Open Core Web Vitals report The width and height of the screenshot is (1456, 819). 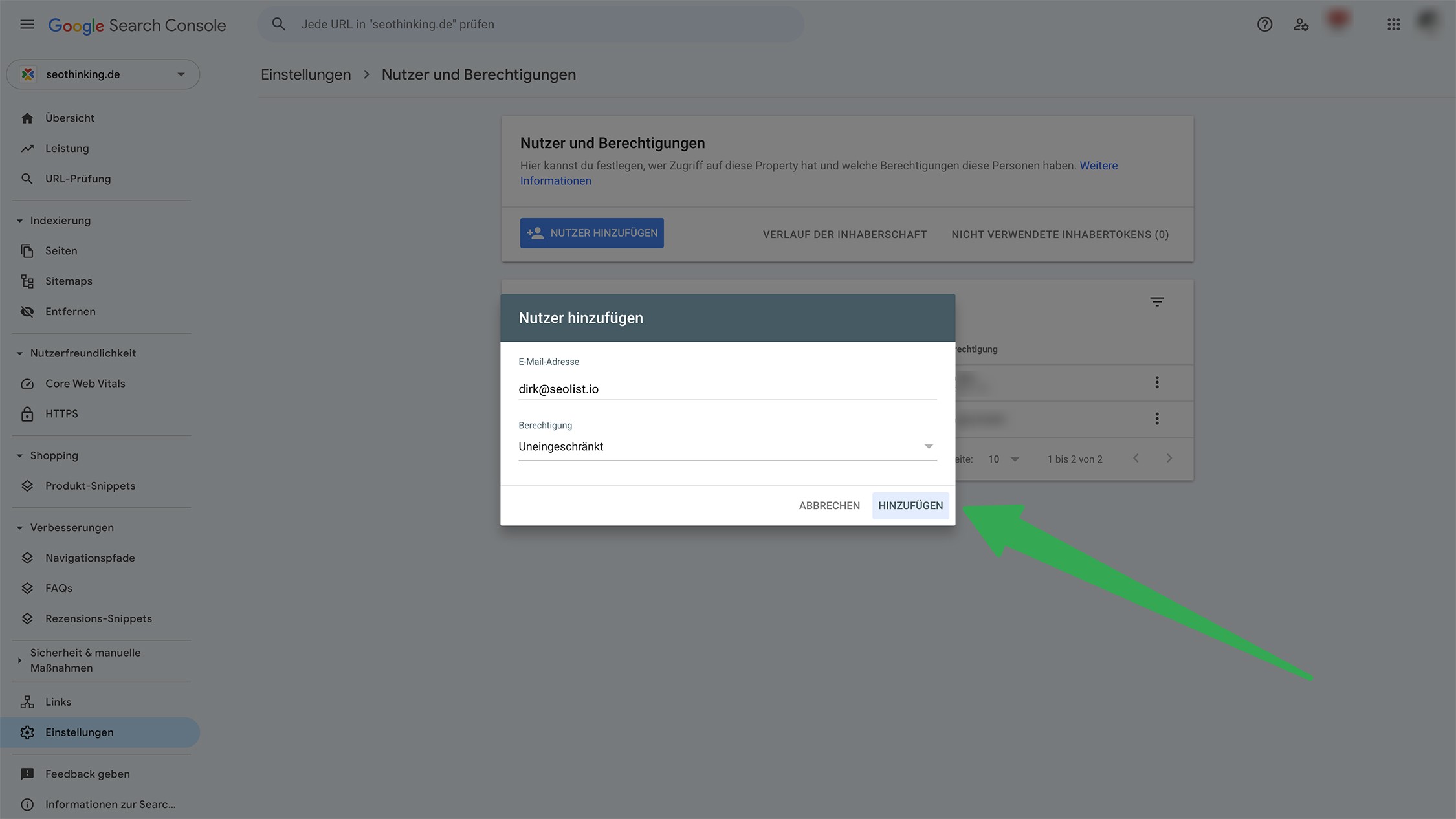[x=85, y=383]
